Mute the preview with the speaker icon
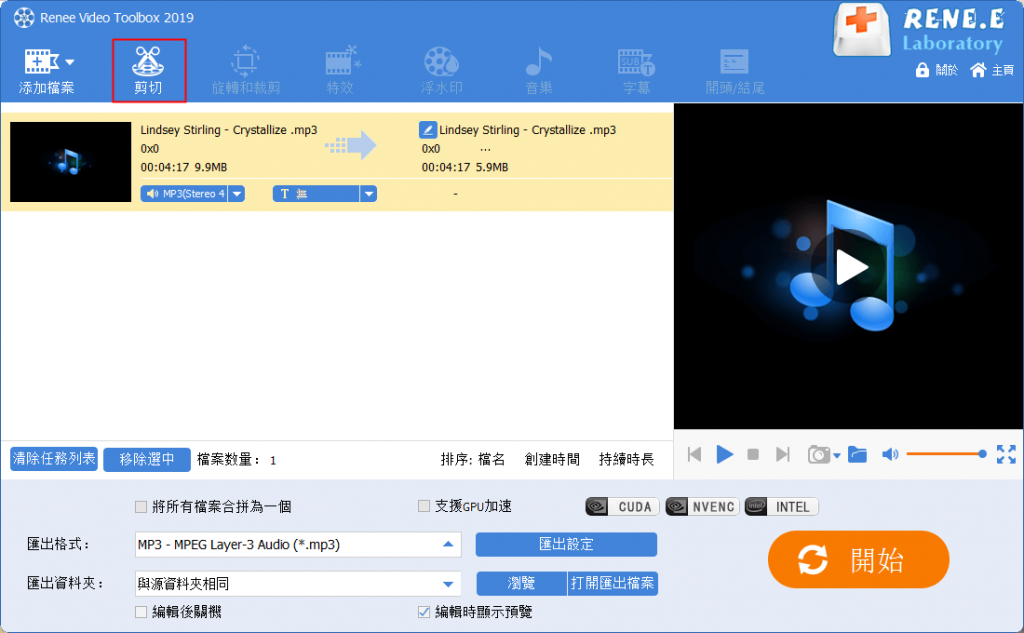 click(890, 454)
